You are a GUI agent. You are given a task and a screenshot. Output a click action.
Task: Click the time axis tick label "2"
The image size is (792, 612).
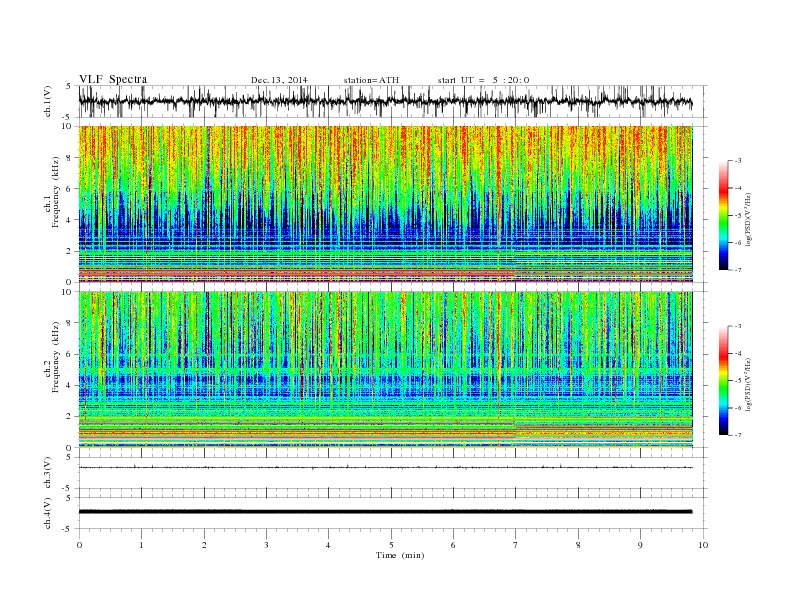pyautogui.click(x=204, y=545)
